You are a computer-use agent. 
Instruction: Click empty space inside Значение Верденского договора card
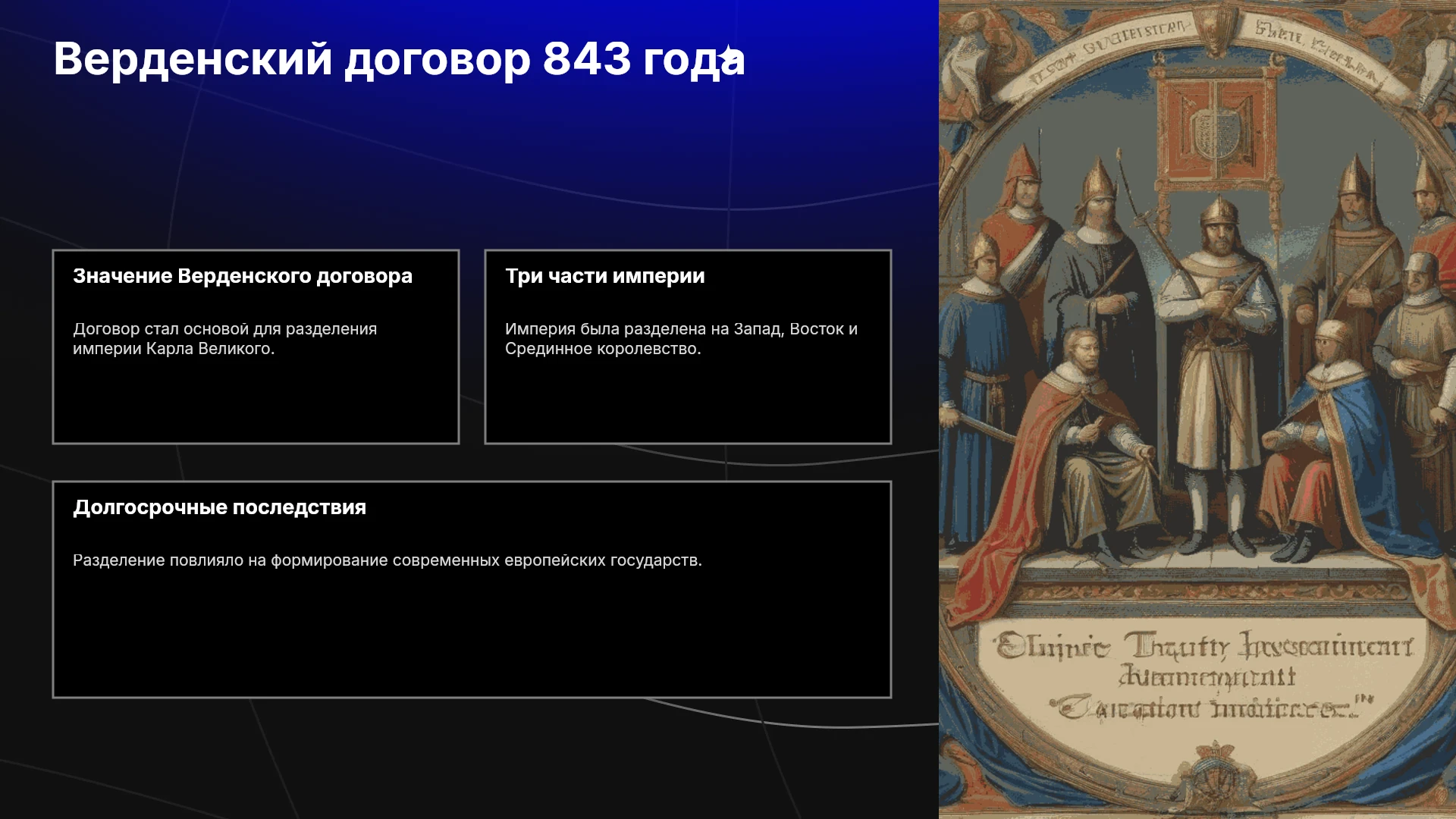click(x=256, y=402)
